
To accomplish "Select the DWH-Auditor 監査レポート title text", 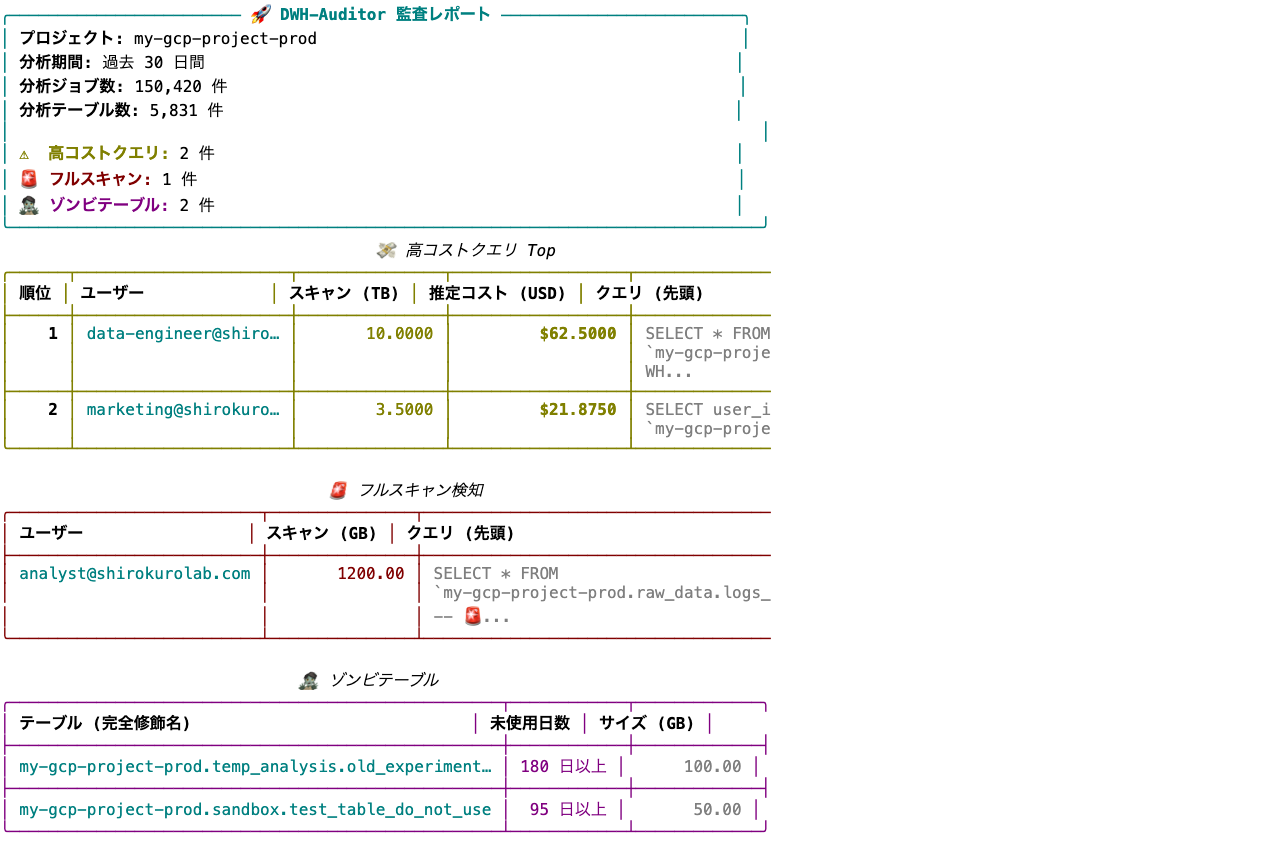I will (385, 14).
